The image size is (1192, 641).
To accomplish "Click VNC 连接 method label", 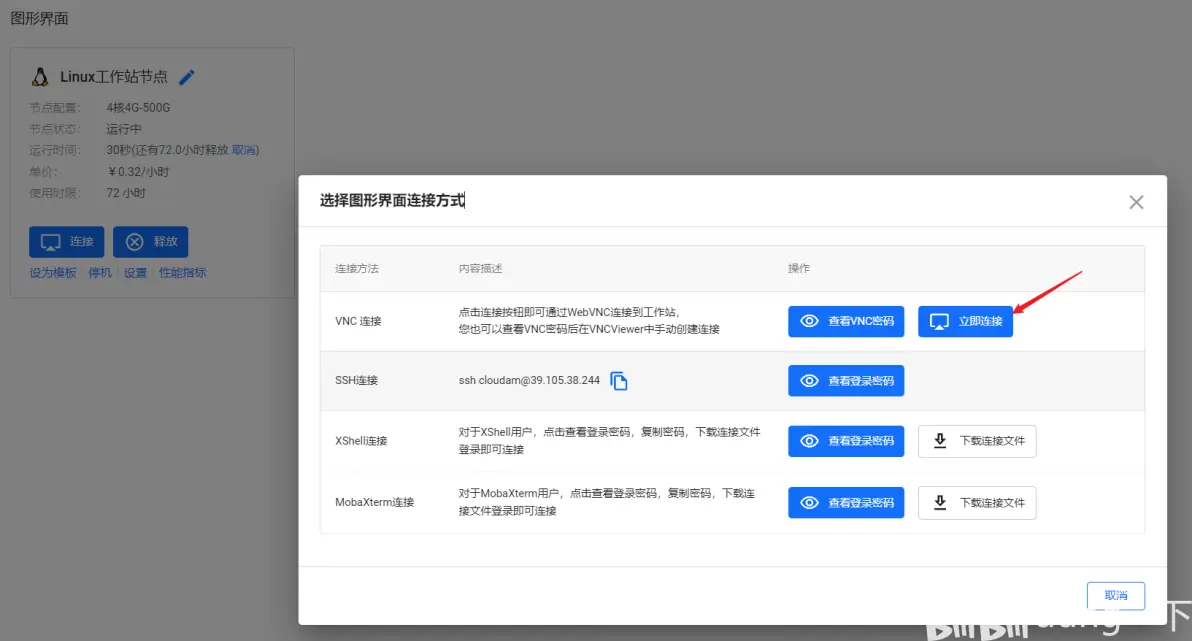I will pyautogui.click(x=358, y=321).
